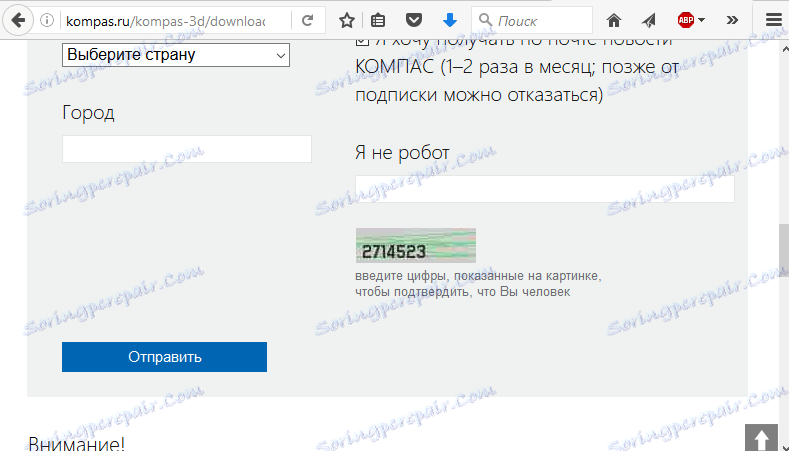The image size is (789, 451).
Task: Toggle the KOMPAS news subscription checkbox
Action: point(362,41)
